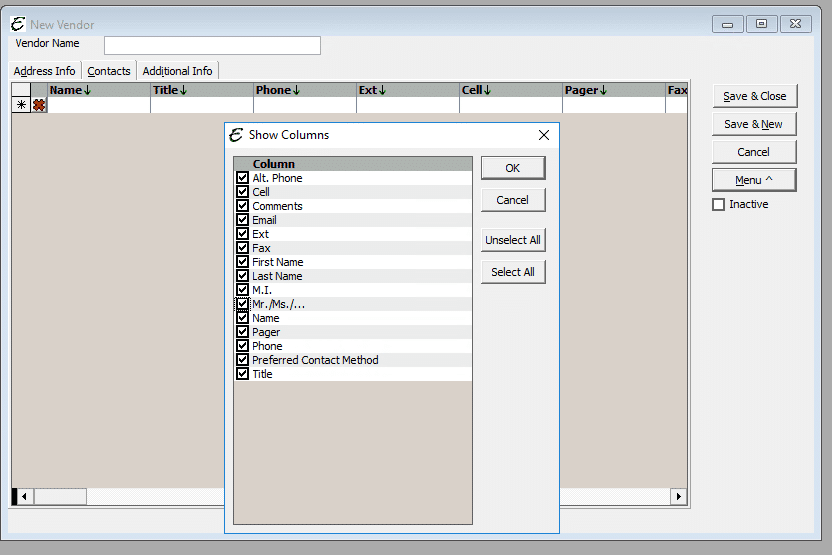832x555 pixels.
Task: Uncheck the Cell column checkbox
Action: click(x=242, y=192)
